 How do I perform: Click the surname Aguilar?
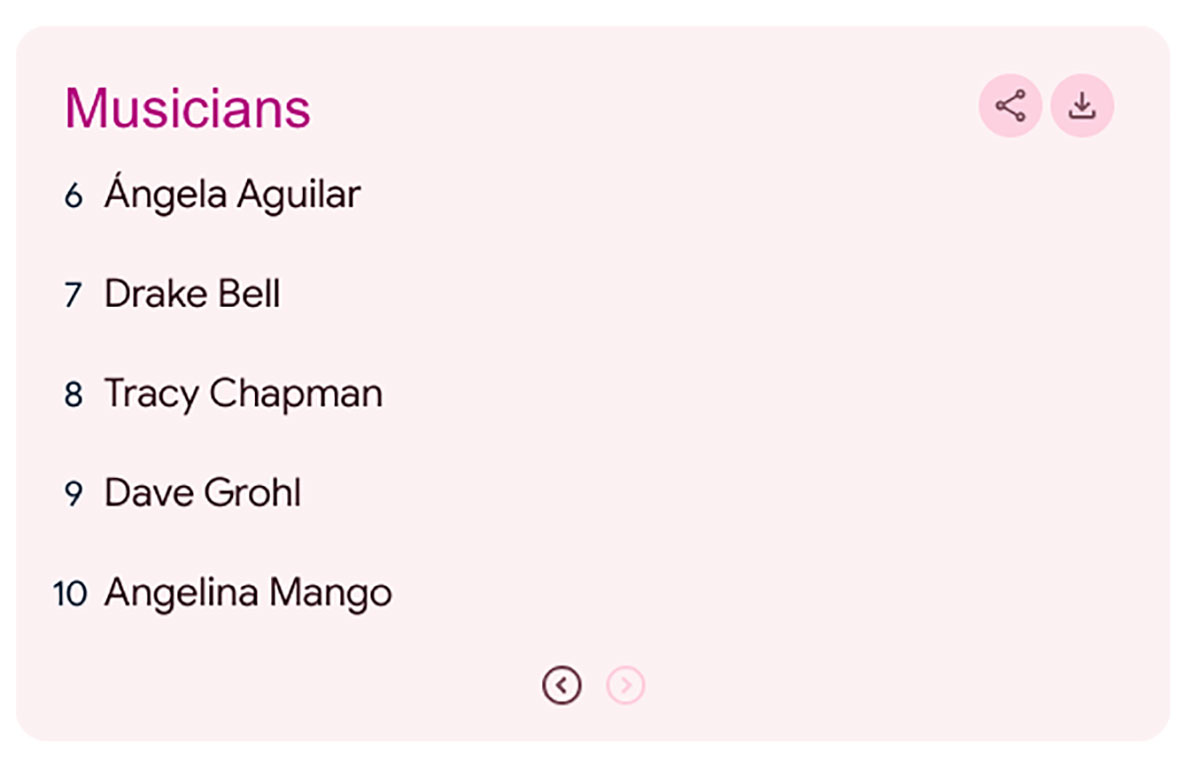pyautogui.click(x=298, y=196)
